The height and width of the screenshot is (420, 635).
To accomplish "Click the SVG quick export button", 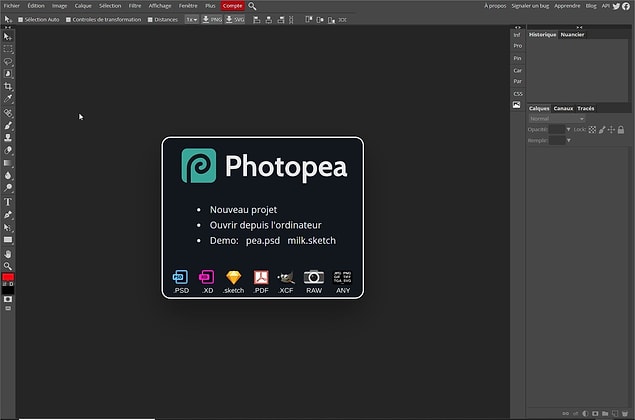I will tap(235, 19).
